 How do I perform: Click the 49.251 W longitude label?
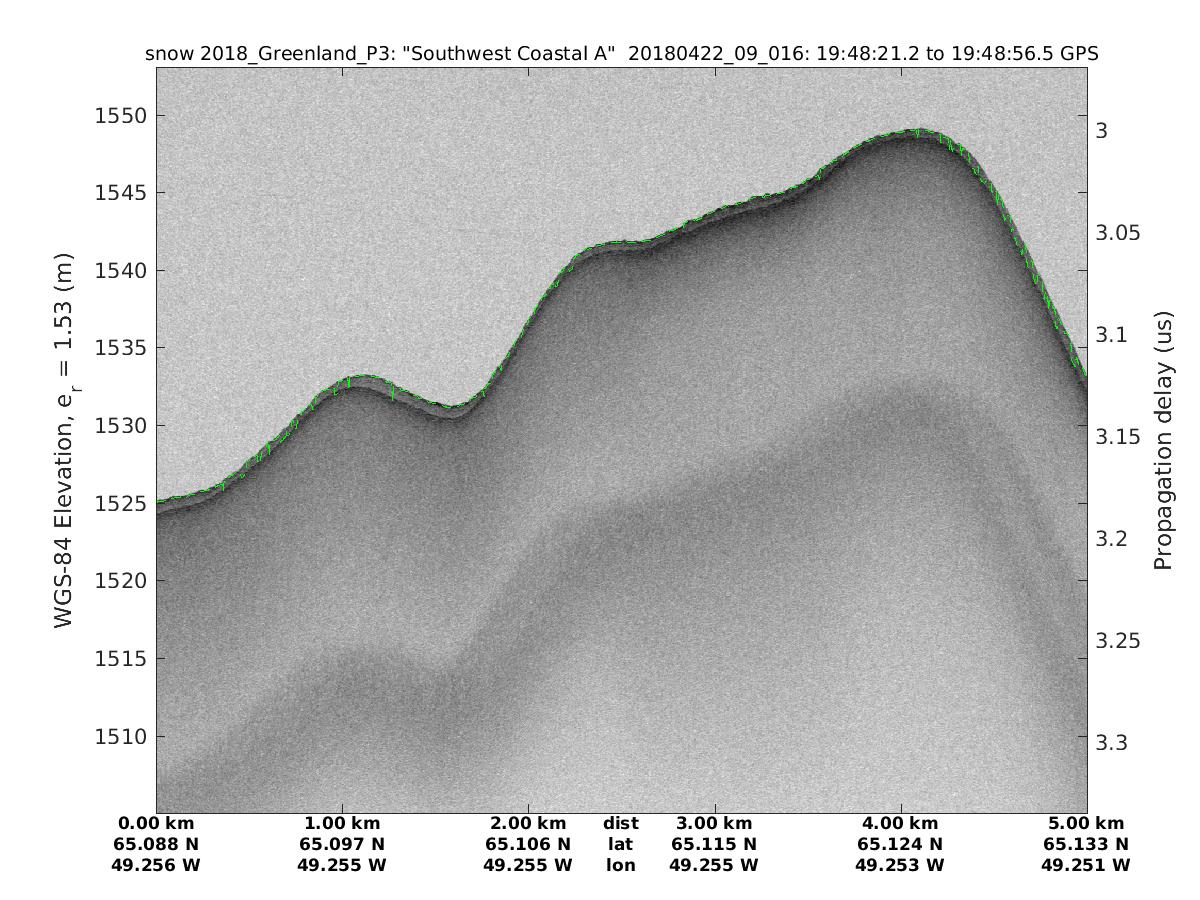coord(1087,865)
